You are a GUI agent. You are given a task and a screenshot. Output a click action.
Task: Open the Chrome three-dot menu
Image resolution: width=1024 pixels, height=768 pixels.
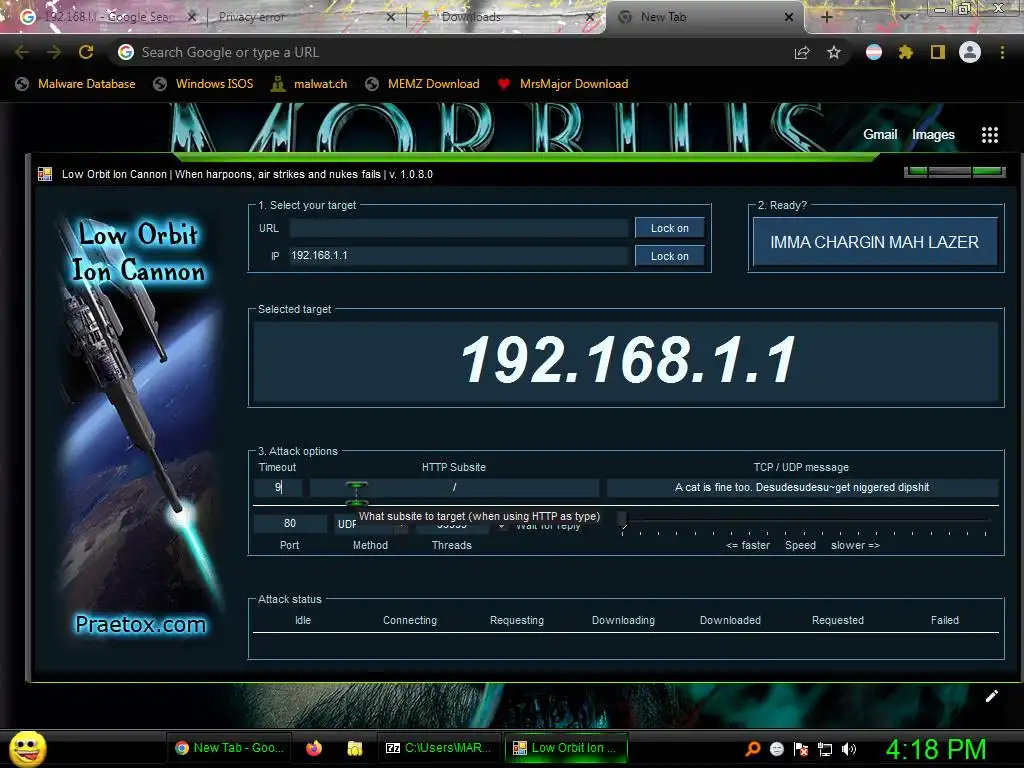click(1002, 52)
